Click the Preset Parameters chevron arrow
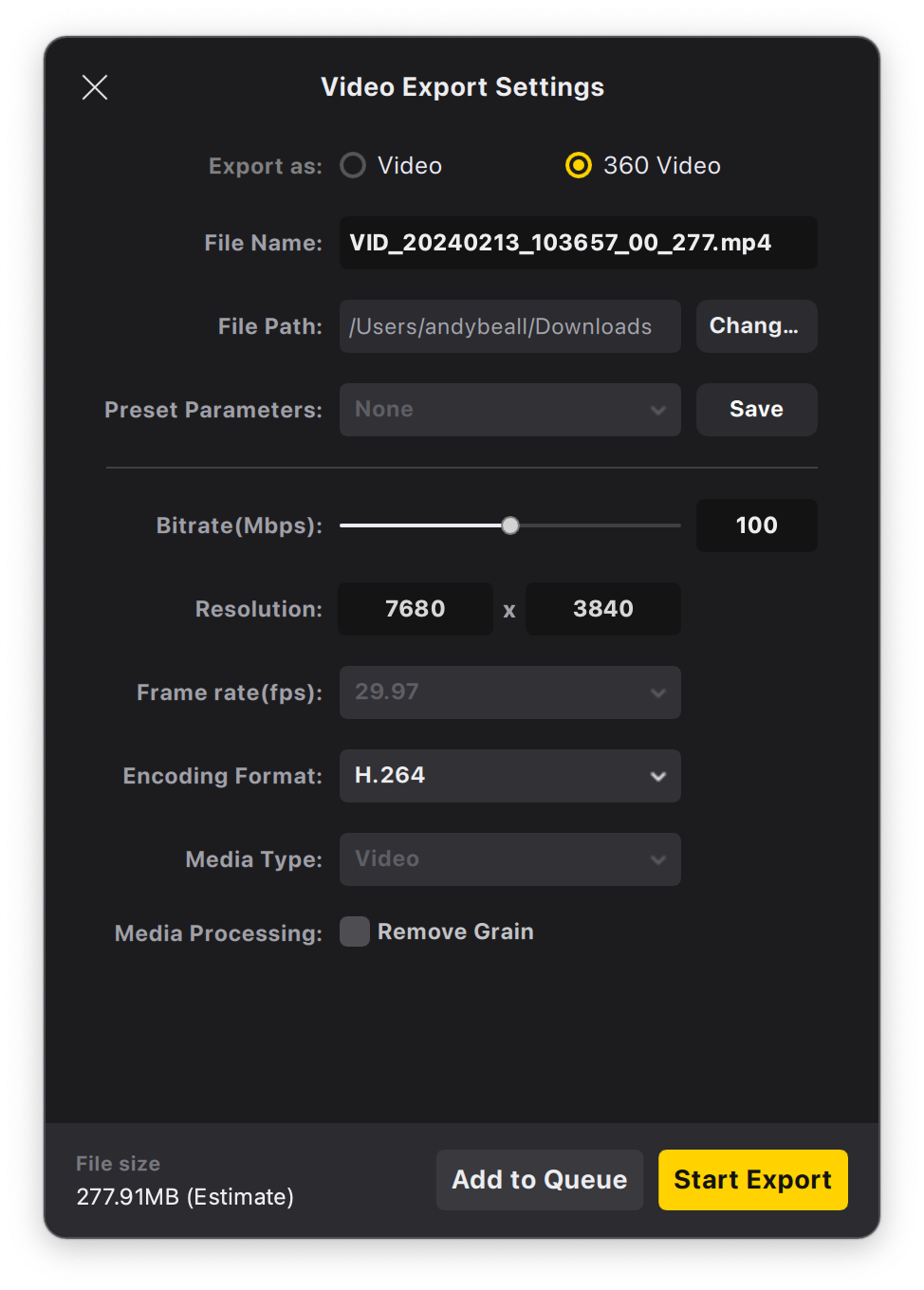Image resolution: width=924 pixels, height=1290 pixels. coord(658,410)
